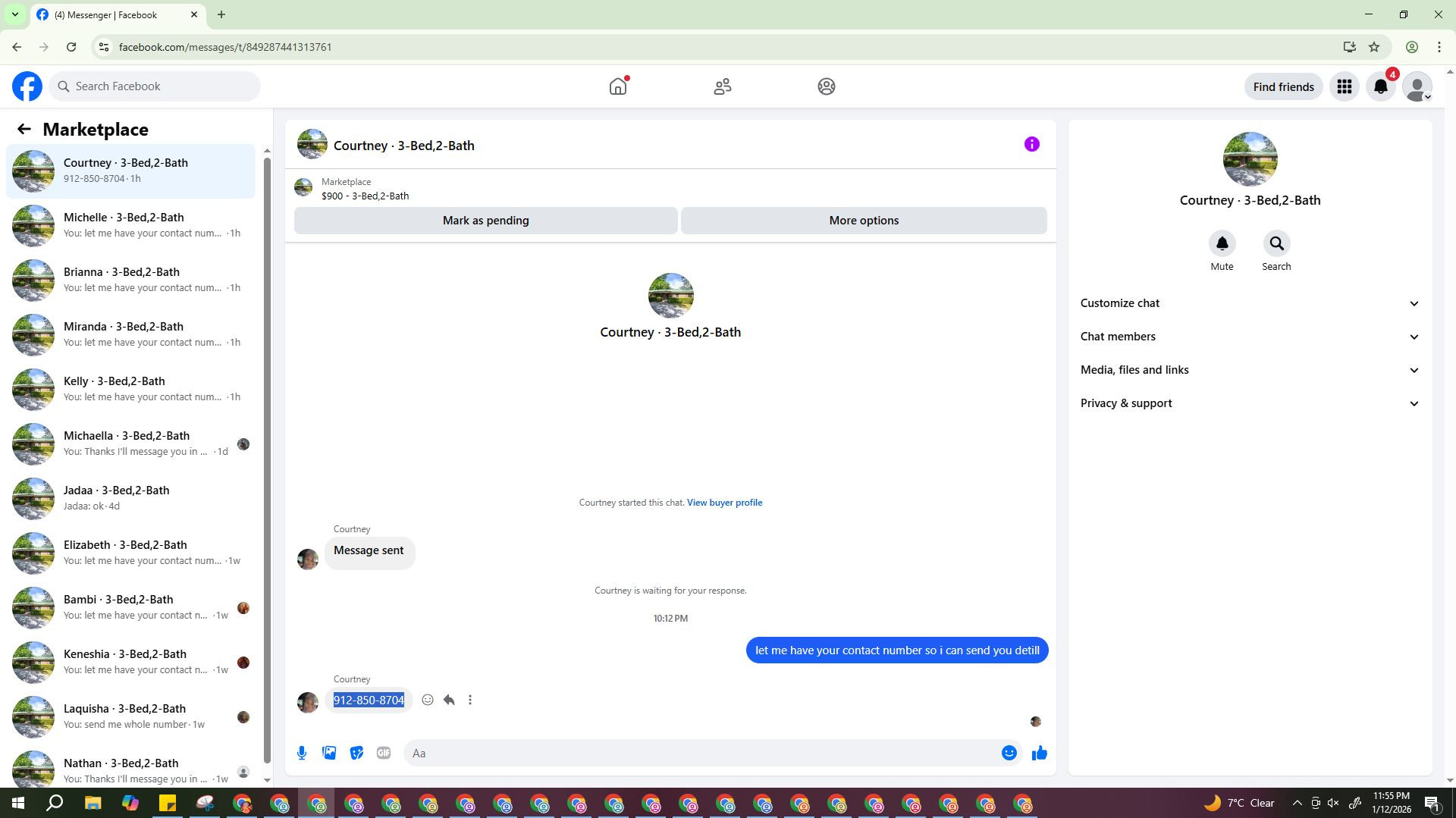Open the View buyer profile link

pos(724,503)
